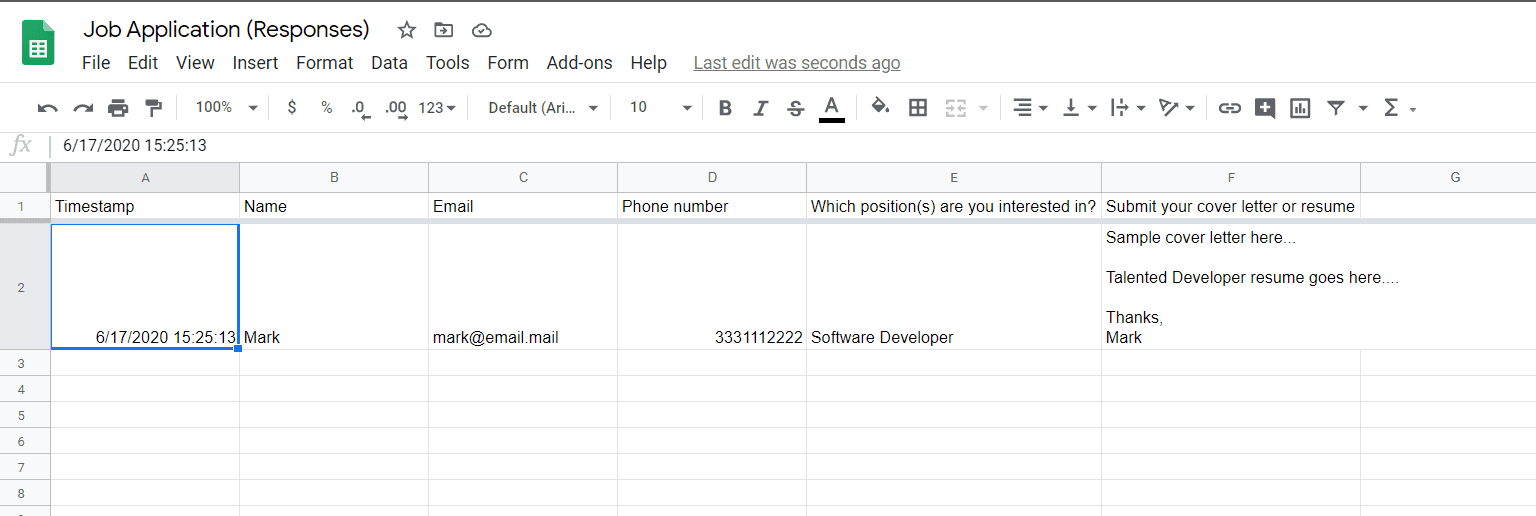Expand the font family dropdown

coord(543,108)
